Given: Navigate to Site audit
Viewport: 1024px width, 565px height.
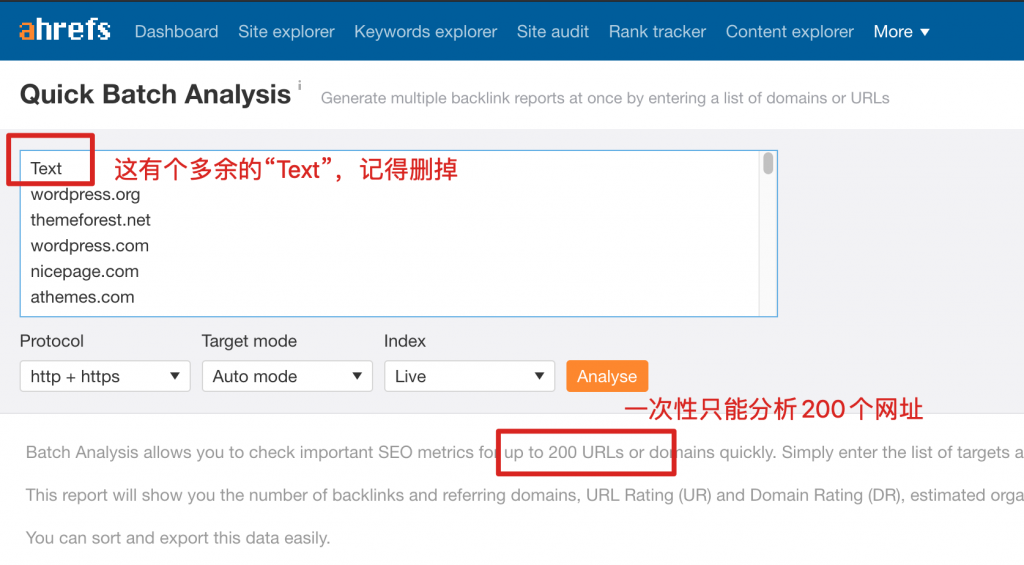Looking at the screenshot, I should (552, 31).
